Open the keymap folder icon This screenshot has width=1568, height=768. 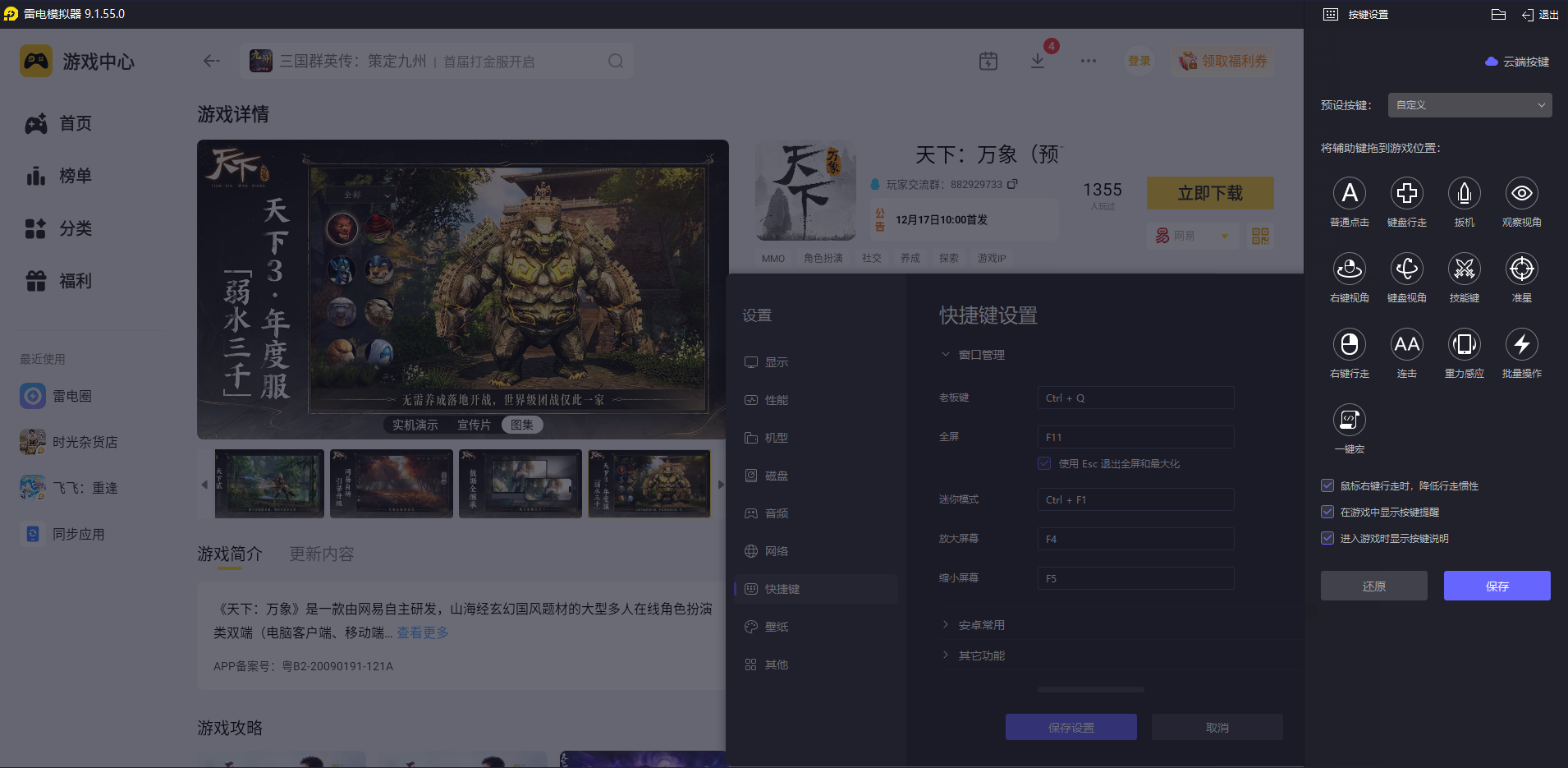pyautogui.click(x=1498, y=15)
